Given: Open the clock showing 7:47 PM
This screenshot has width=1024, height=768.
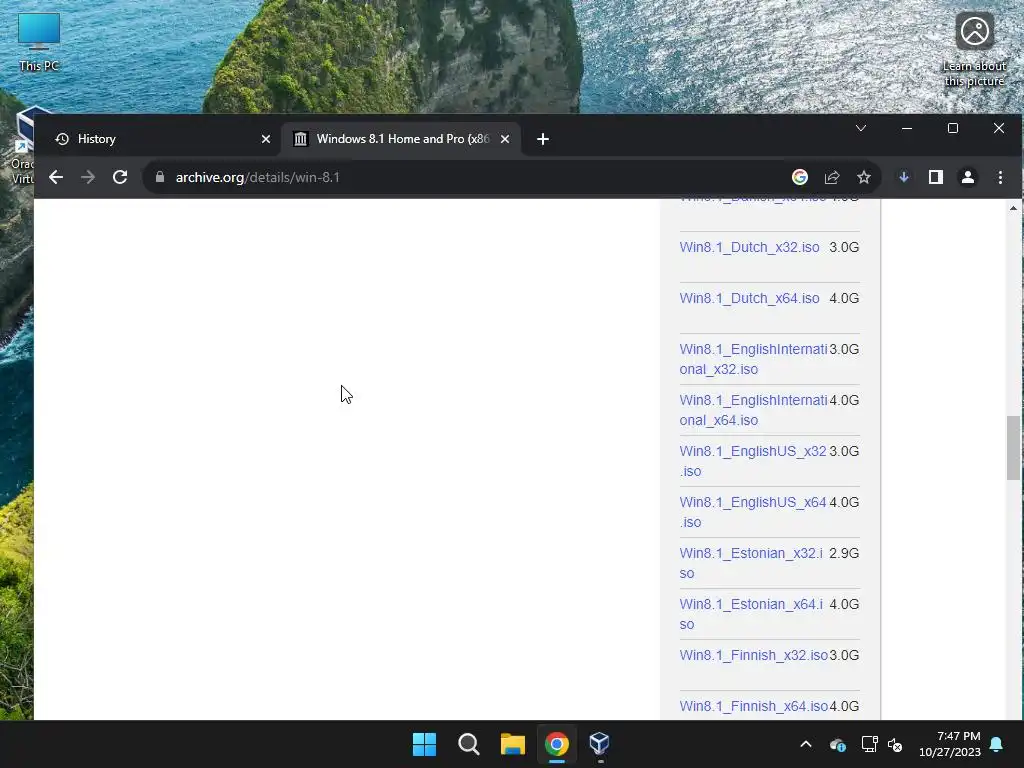Looking at the screenshot, I should [x=950, y=744].
